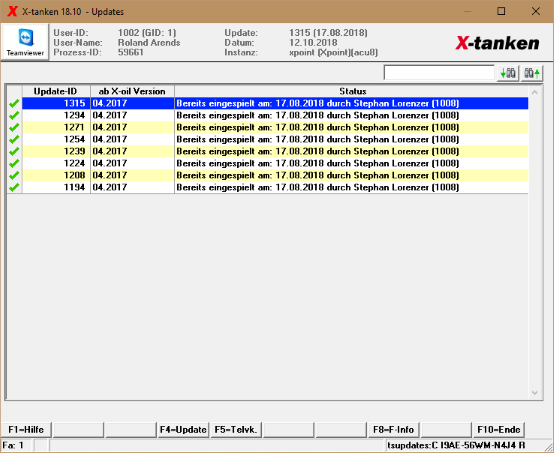Select Update-ID 1315 cell

click(x=56, y=103)
